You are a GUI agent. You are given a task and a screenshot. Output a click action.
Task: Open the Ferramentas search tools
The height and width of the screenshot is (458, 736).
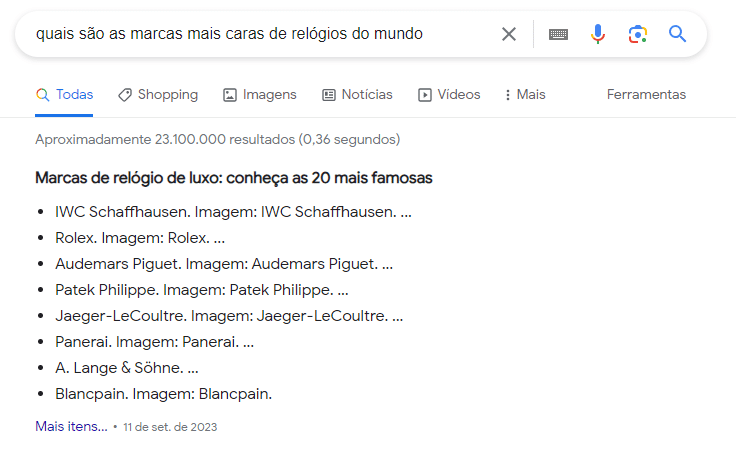[646, 95]
